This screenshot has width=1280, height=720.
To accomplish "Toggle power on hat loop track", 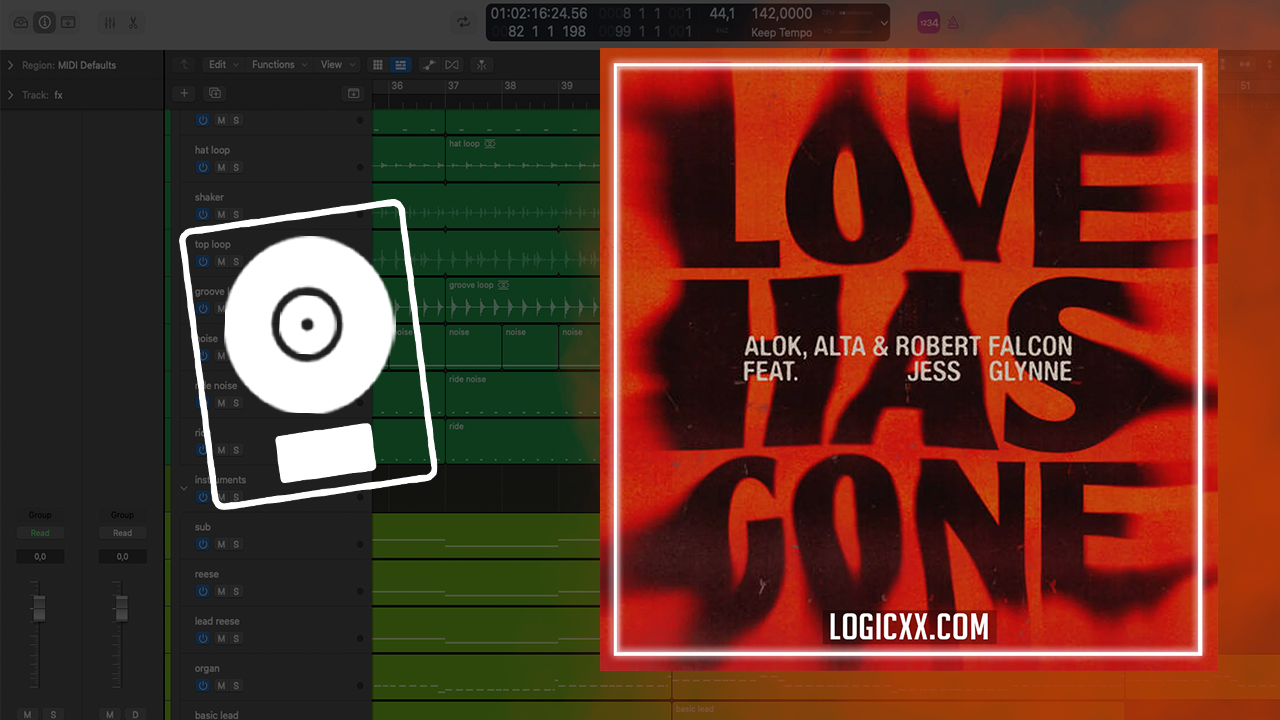I will (203, 167).
